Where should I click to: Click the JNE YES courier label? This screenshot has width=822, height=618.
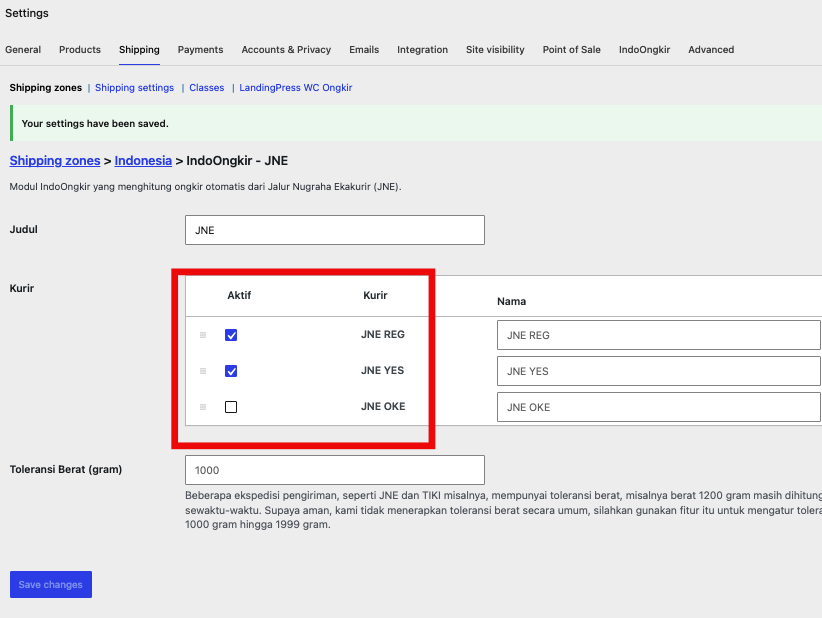383,371
